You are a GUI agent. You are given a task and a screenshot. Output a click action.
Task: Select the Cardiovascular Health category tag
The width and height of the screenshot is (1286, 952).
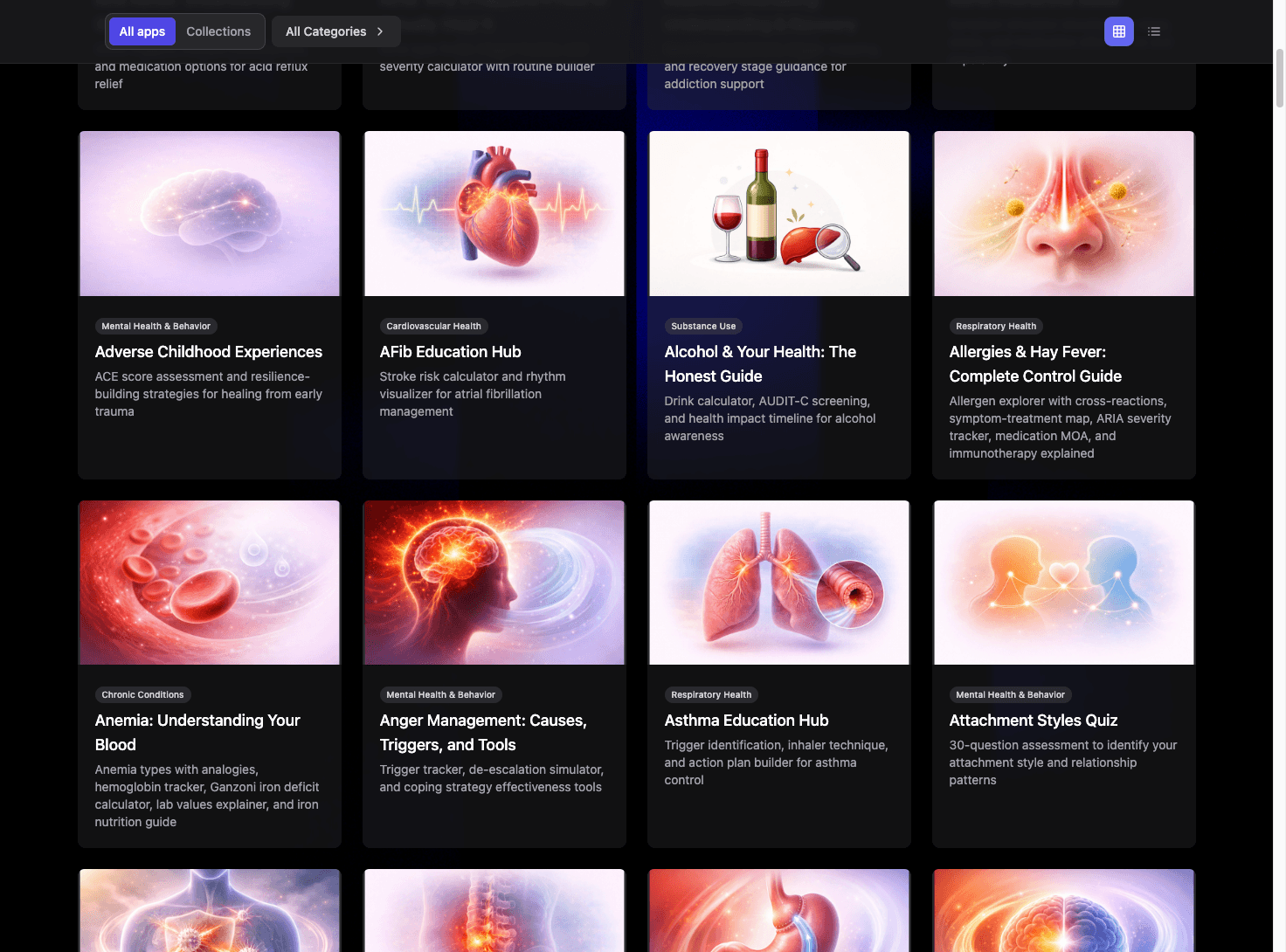pos(433,327)
